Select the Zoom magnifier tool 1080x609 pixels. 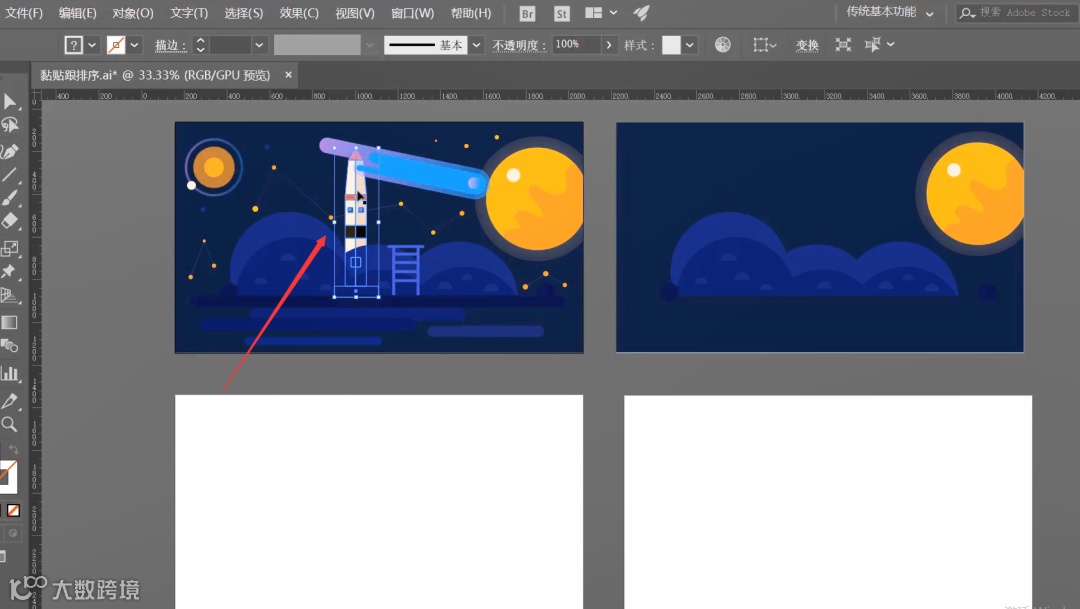tap(10, 424)
